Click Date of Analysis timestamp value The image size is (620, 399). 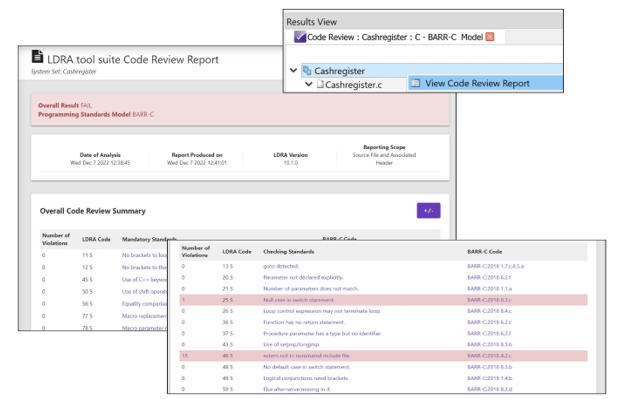[x=100, y=163]
